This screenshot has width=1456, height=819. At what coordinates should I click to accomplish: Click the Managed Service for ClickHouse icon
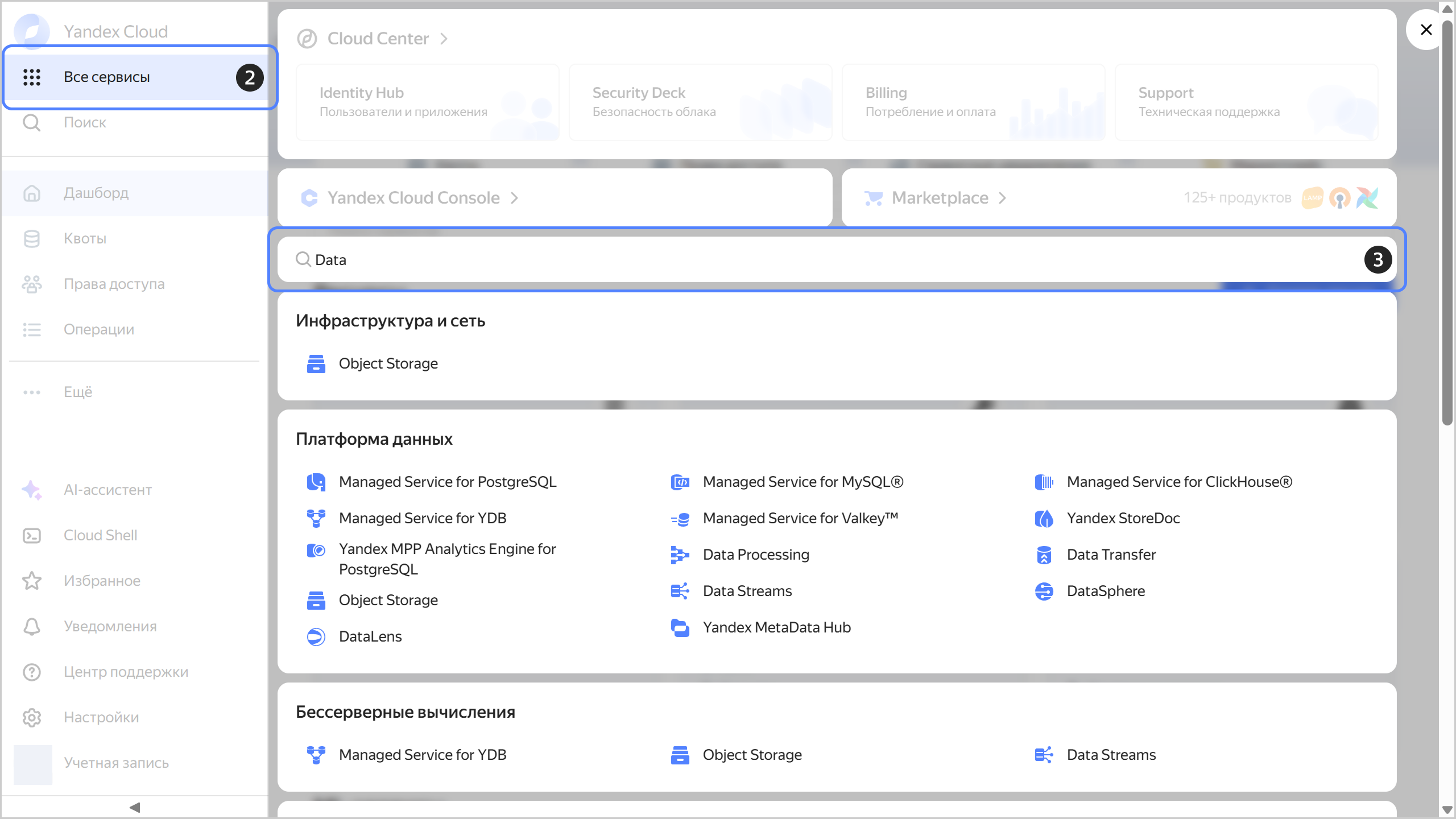(x=1044, y=482)
